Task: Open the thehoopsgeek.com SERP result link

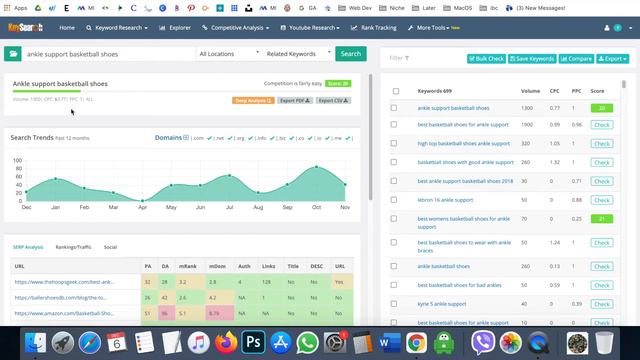Action: 64,282
